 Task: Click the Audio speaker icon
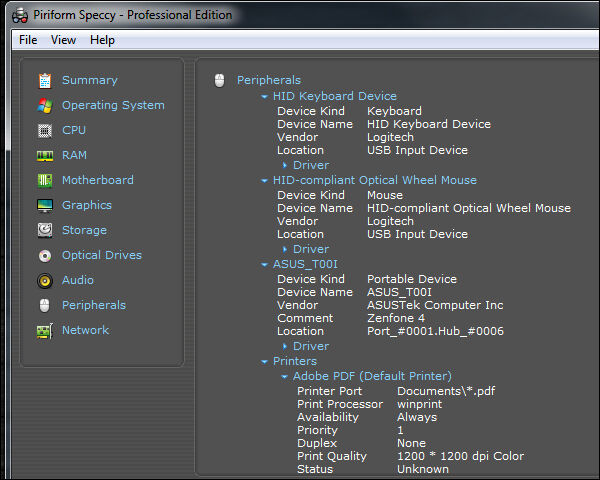[x=45, y=281]
